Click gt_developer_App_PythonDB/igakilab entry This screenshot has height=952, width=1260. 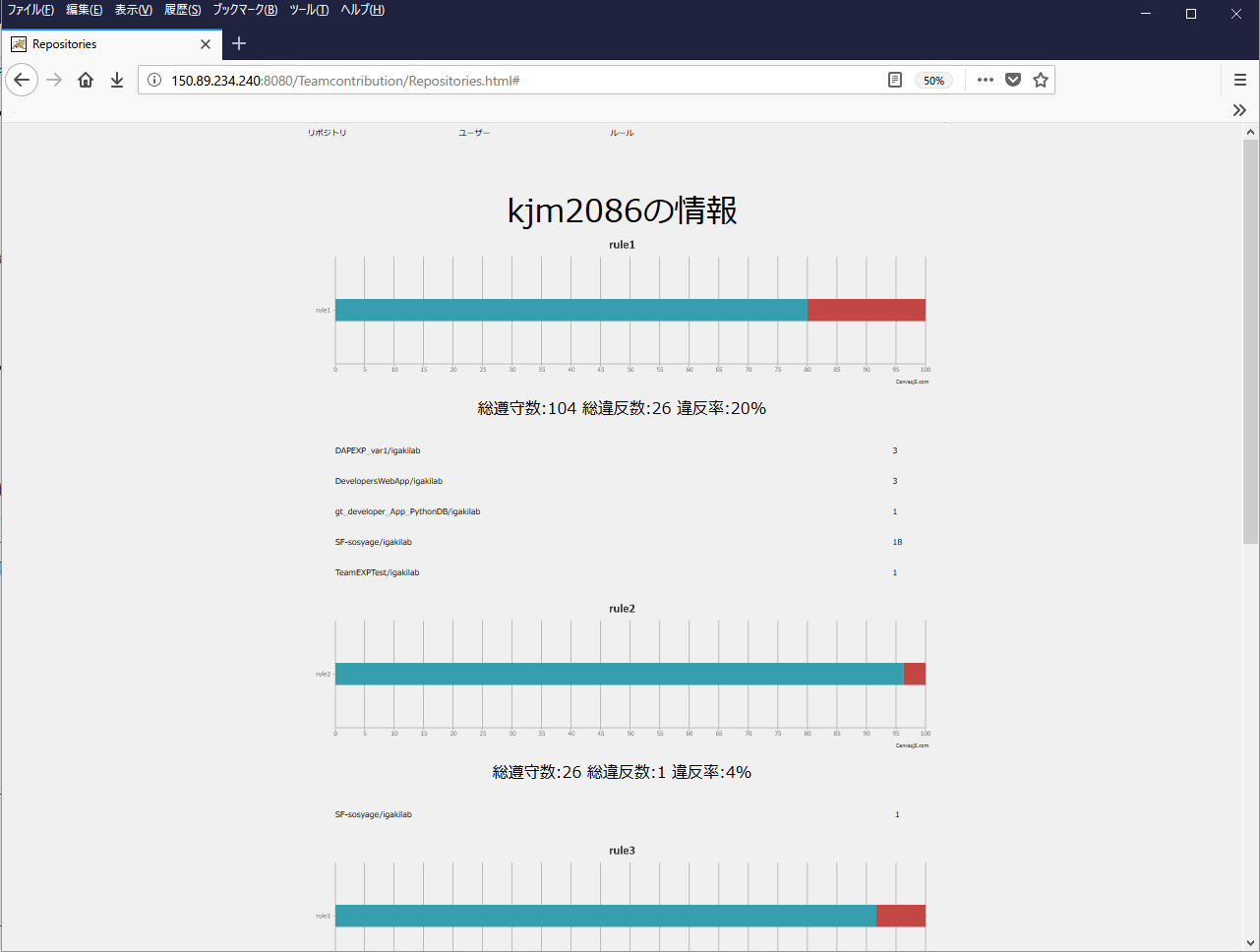[x=407, y=511]
